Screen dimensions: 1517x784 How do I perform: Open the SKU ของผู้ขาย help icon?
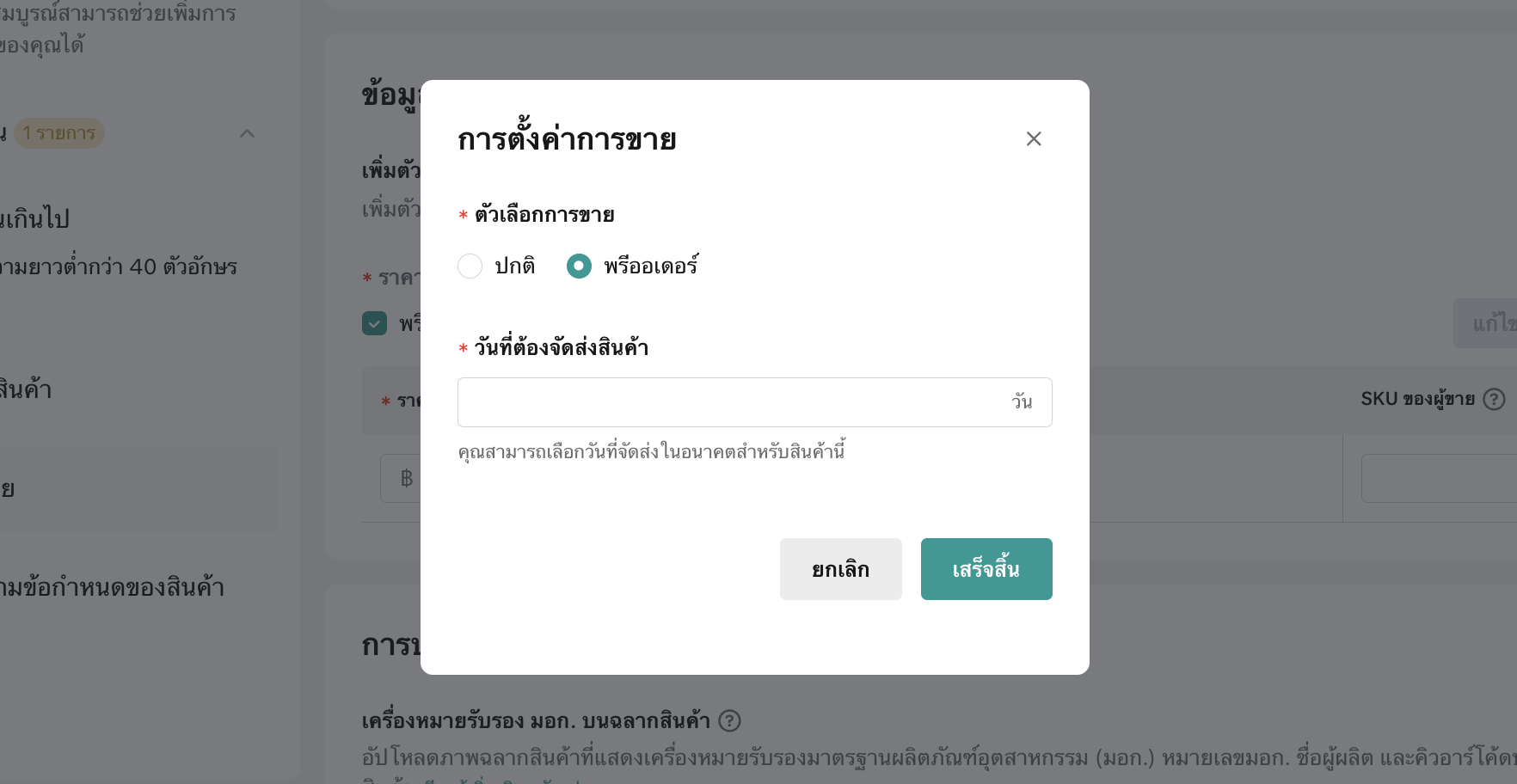1495,399
